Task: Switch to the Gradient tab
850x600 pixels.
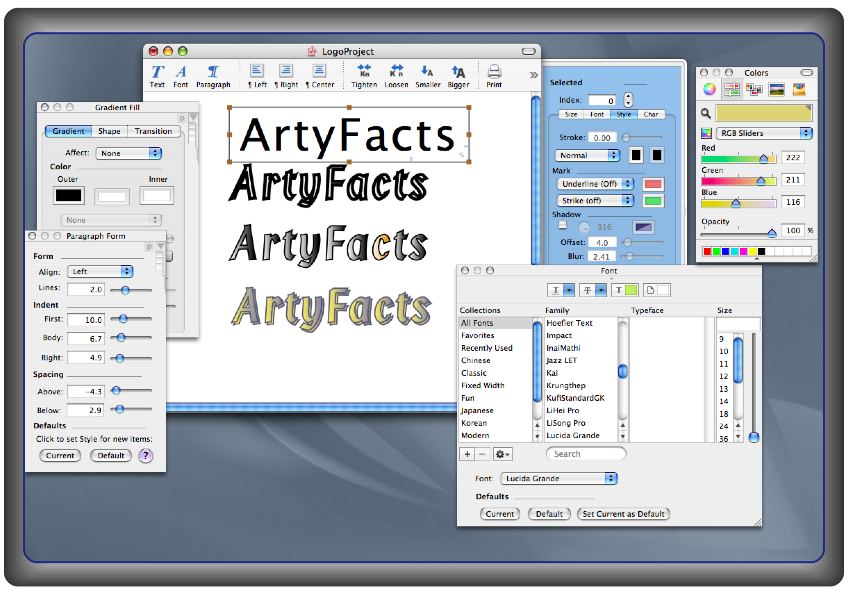Action: (68, 131)
